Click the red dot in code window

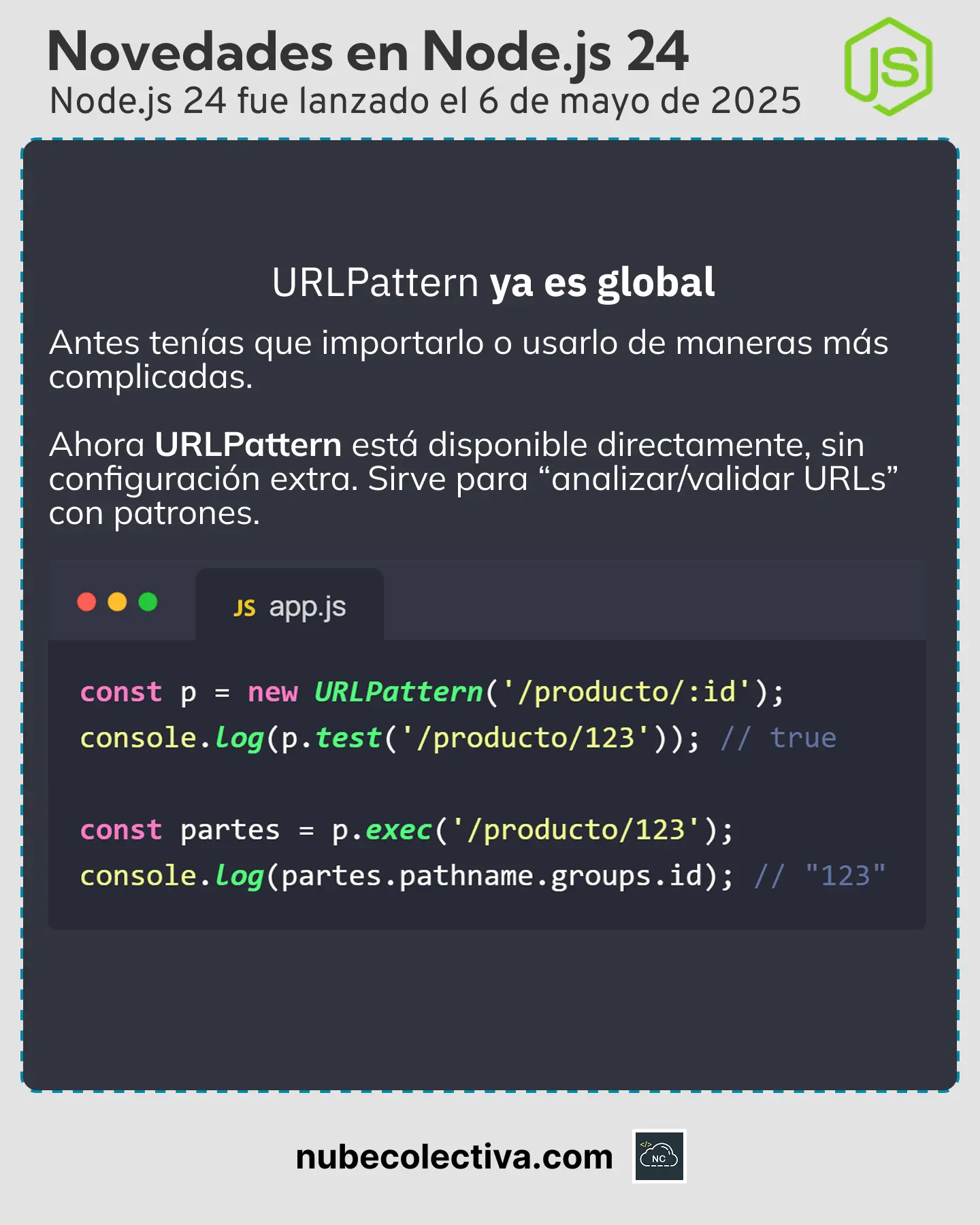pos(86,602)
